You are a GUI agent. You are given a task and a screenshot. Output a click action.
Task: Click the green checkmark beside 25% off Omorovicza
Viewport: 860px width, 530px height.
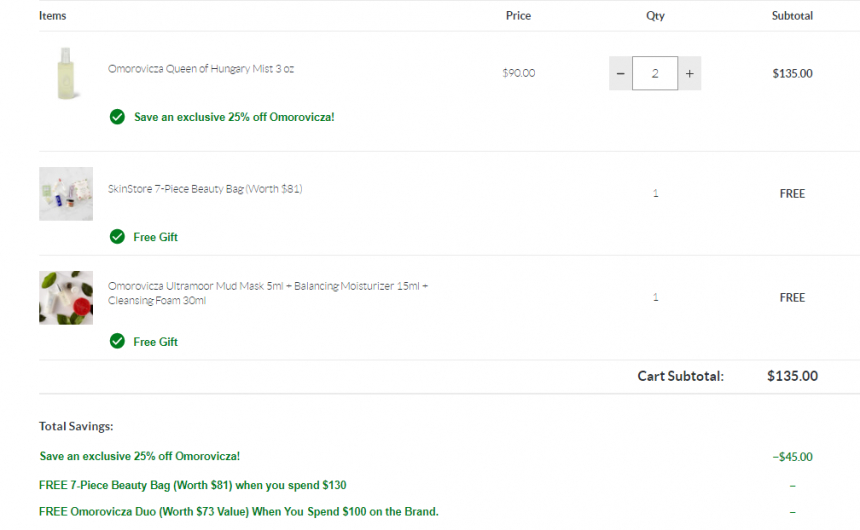(117, 117)
